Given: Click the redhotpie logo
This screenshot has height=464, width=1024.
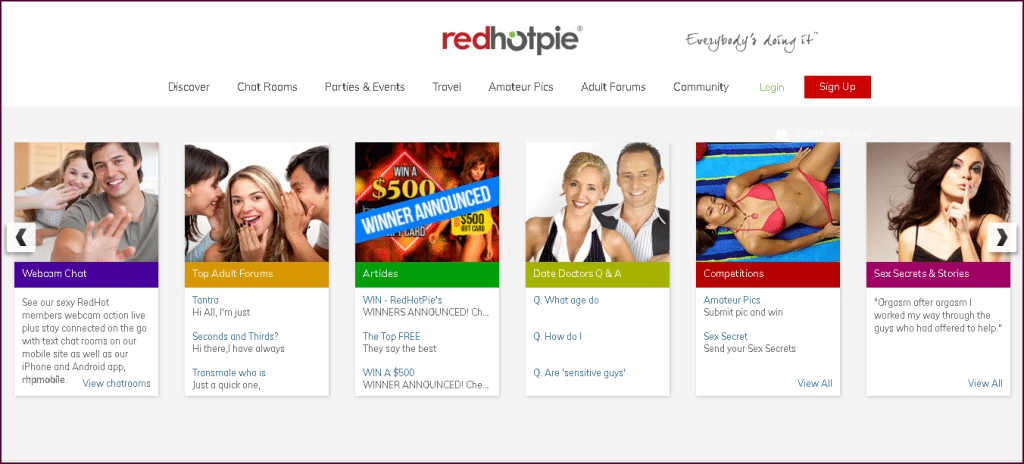Looking at the screenshot, I should (512, 40).
